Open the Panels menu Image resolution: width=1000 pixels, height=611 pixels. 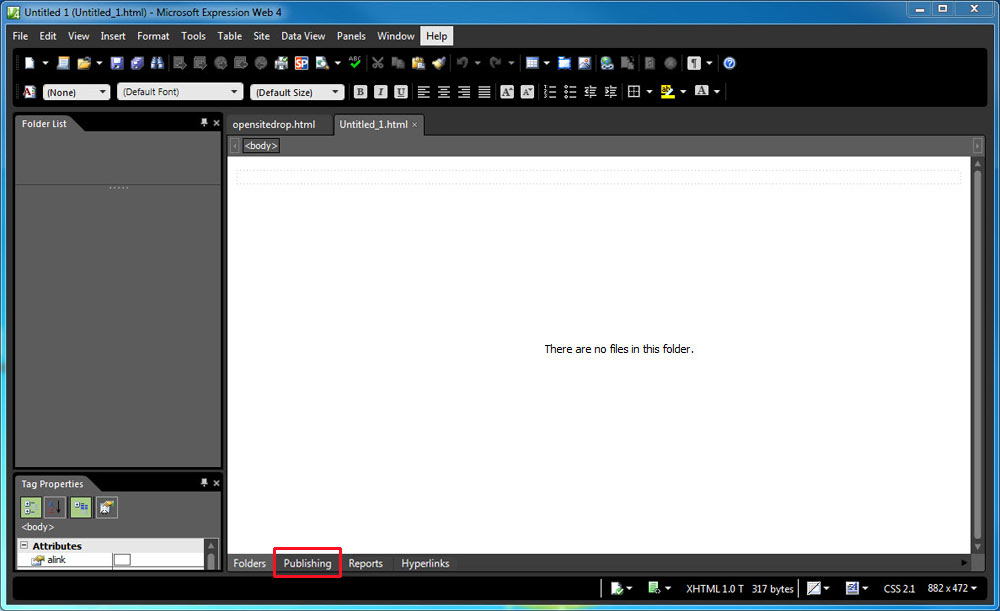pos(351,36)
